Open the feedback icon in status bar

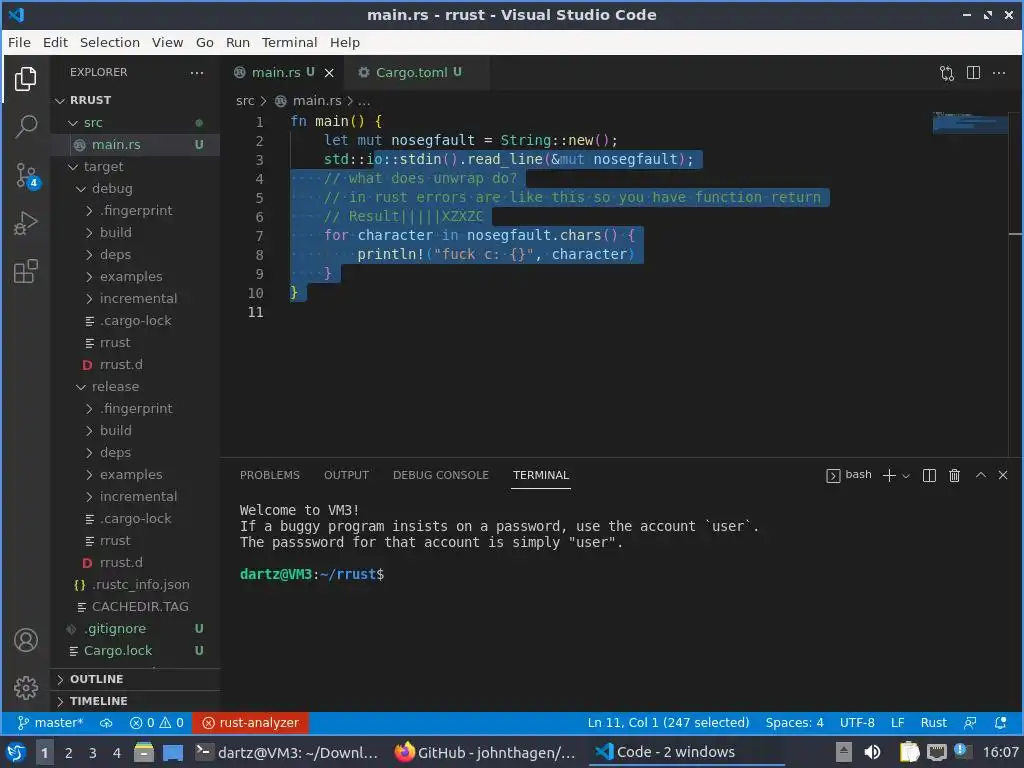coord(970,723)
